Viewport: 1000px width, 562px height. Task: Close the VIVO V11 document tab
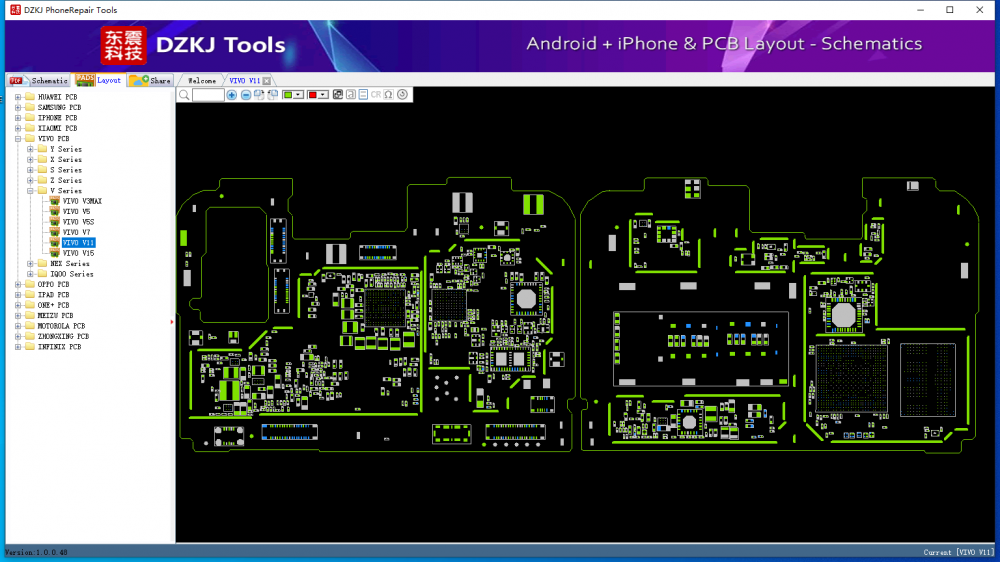tap(267, 81)
